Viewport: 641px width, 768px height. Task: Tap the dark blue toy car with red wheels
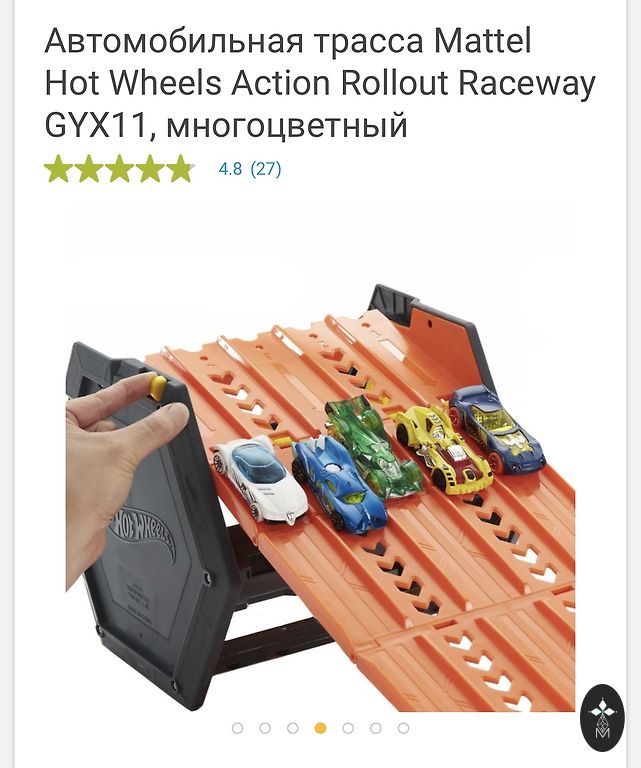pyautogui.click(x=497, y=430)
